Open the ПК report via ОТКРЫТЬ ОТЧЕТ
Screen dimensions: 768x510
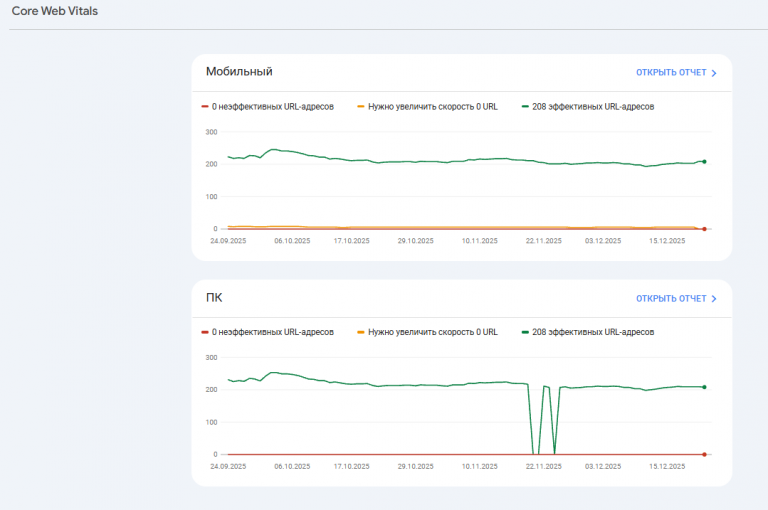tap(671, 299)
